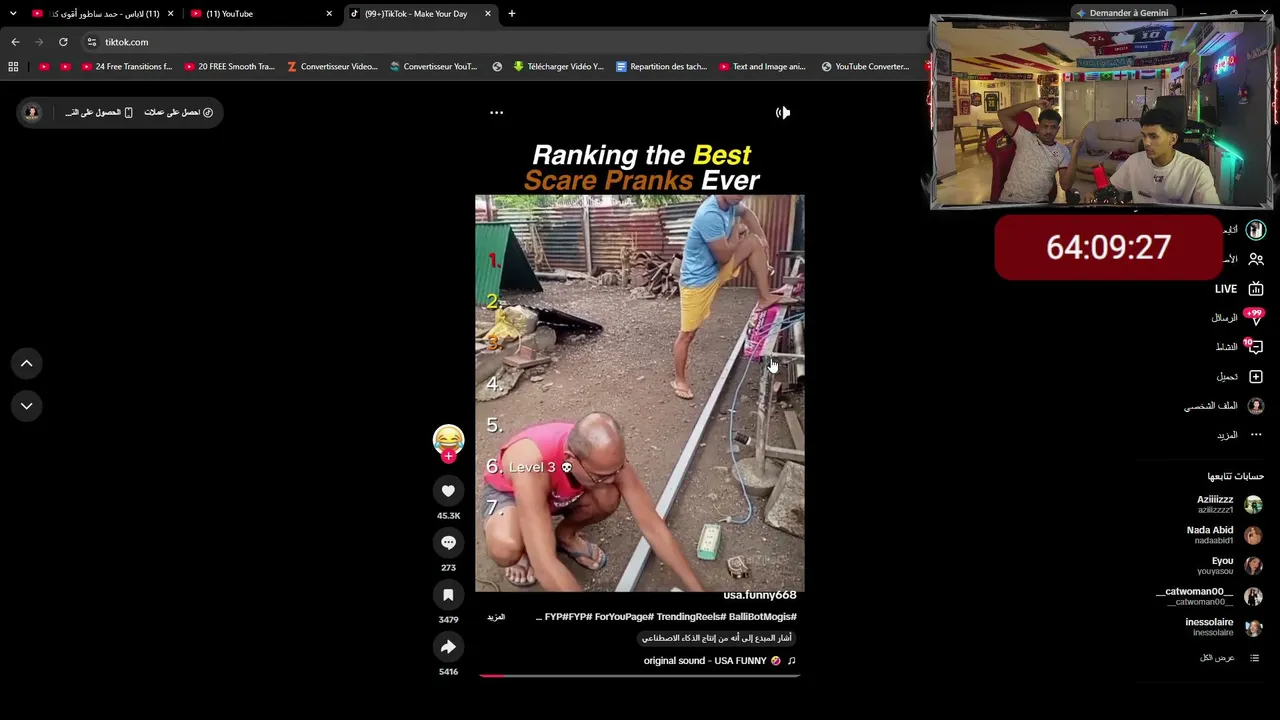Open a new browser tab

(511, 14)
